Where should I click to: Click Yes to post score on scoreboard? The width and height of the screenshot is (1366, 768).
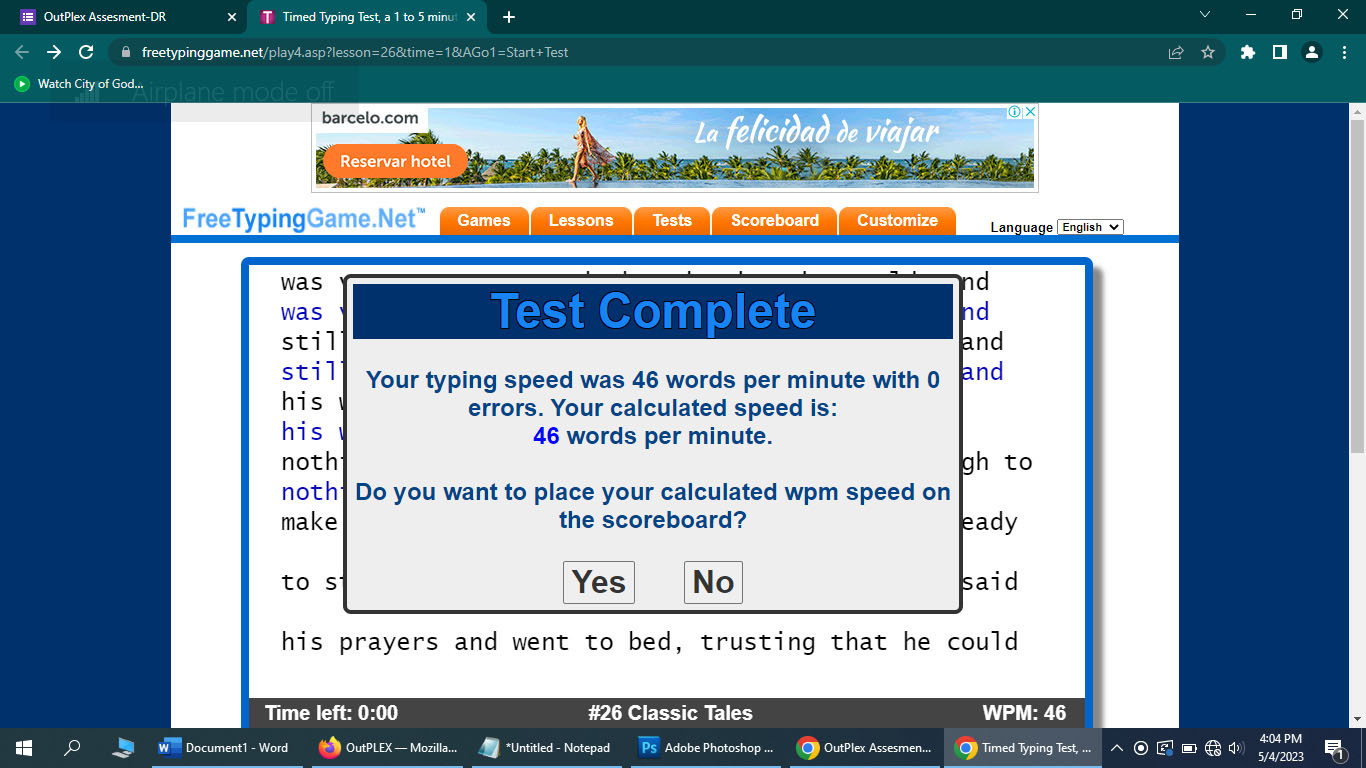[599, 582]
